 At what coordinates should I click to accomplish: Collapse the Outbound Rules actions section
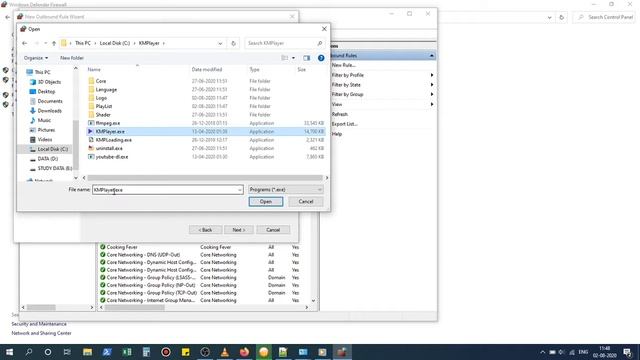(x=431, y=56)
